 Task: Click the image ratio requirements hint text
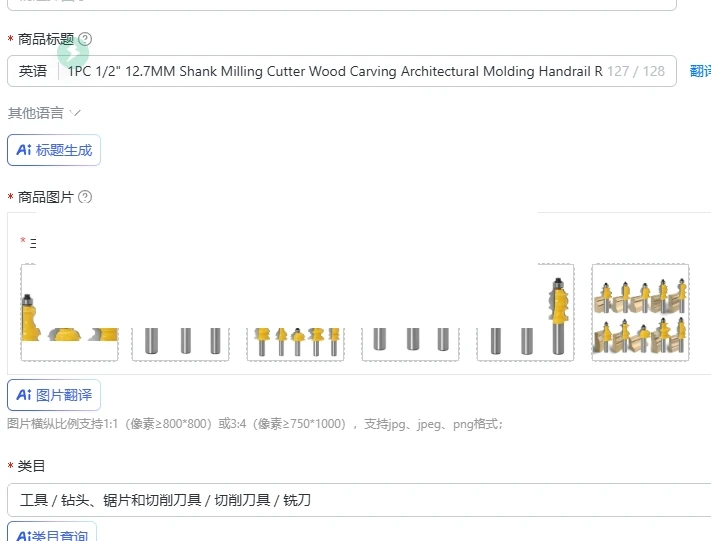tap(255, 424)
